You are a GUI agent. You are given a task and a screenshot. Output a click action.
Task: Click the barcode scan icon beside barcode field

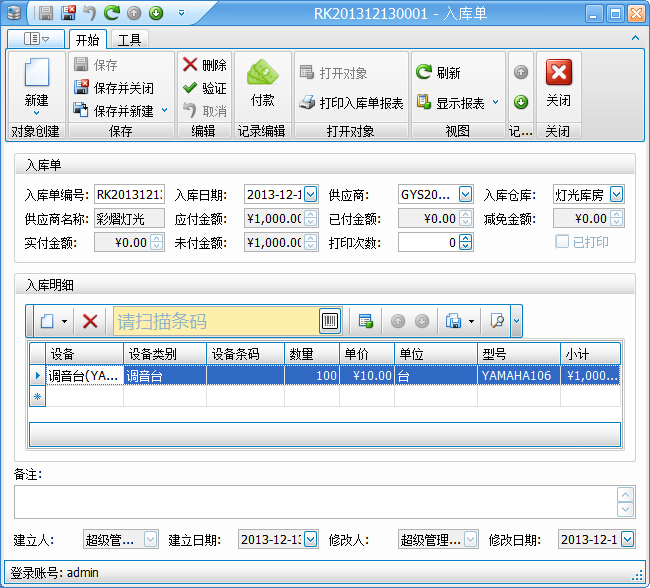click(330, 321)
